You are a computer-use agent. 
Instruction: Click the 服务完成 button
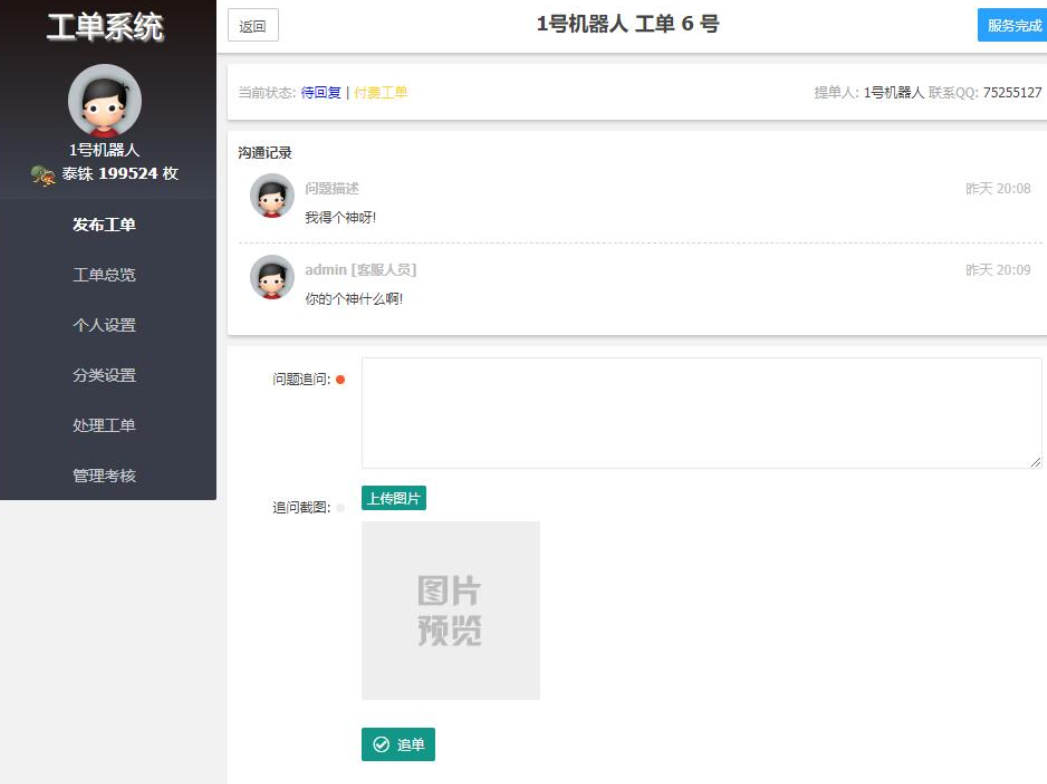tap(1013, 25)
